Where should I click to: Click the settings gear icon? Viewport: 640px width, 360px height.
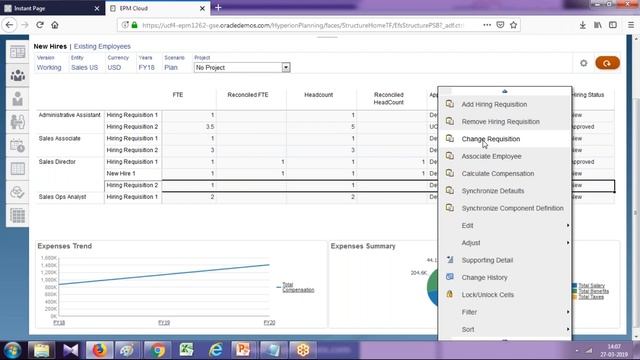point(584,63)
